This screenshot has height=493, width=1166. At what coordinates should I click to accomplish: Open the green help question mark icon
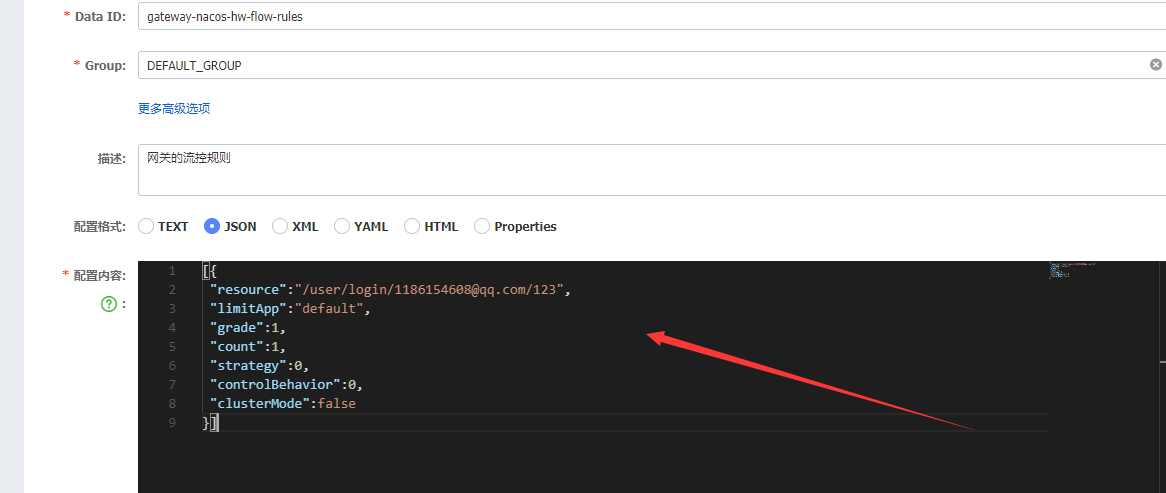click(109, 303)
